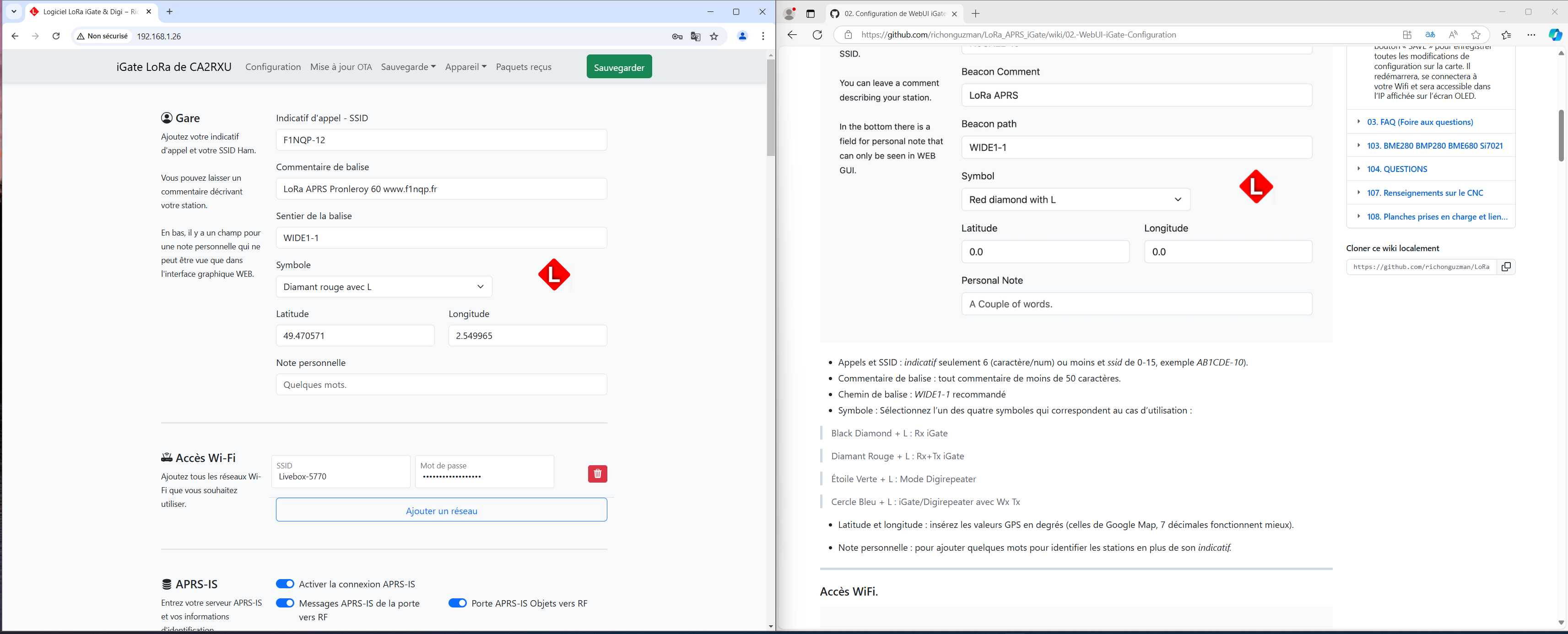Viewport: 1568px width, 634px height.
Task: Open the tab search chevron in Chrome
Action: pyautogui.click(x=14, y=11)
